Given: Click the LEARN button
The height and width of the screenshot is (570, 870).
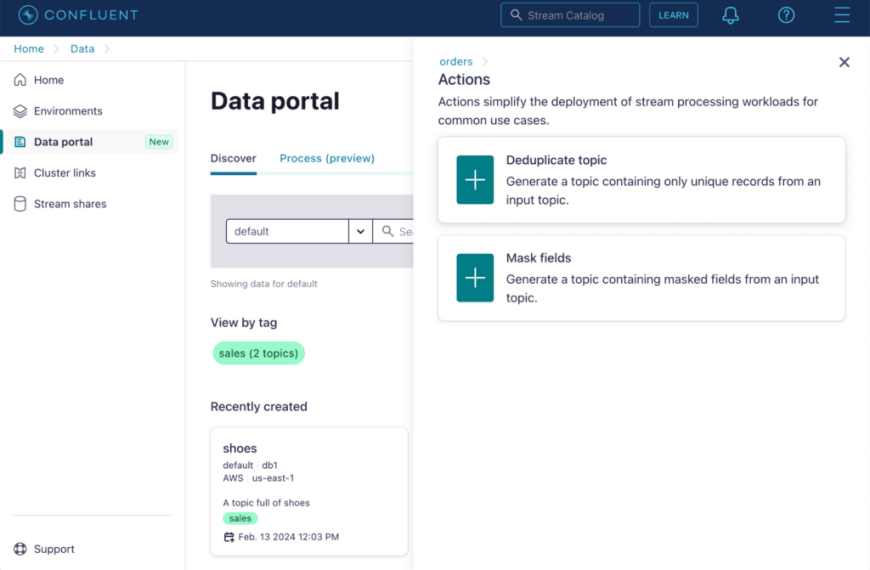Looking at the screenshot, I should click(x=673, y=15).
